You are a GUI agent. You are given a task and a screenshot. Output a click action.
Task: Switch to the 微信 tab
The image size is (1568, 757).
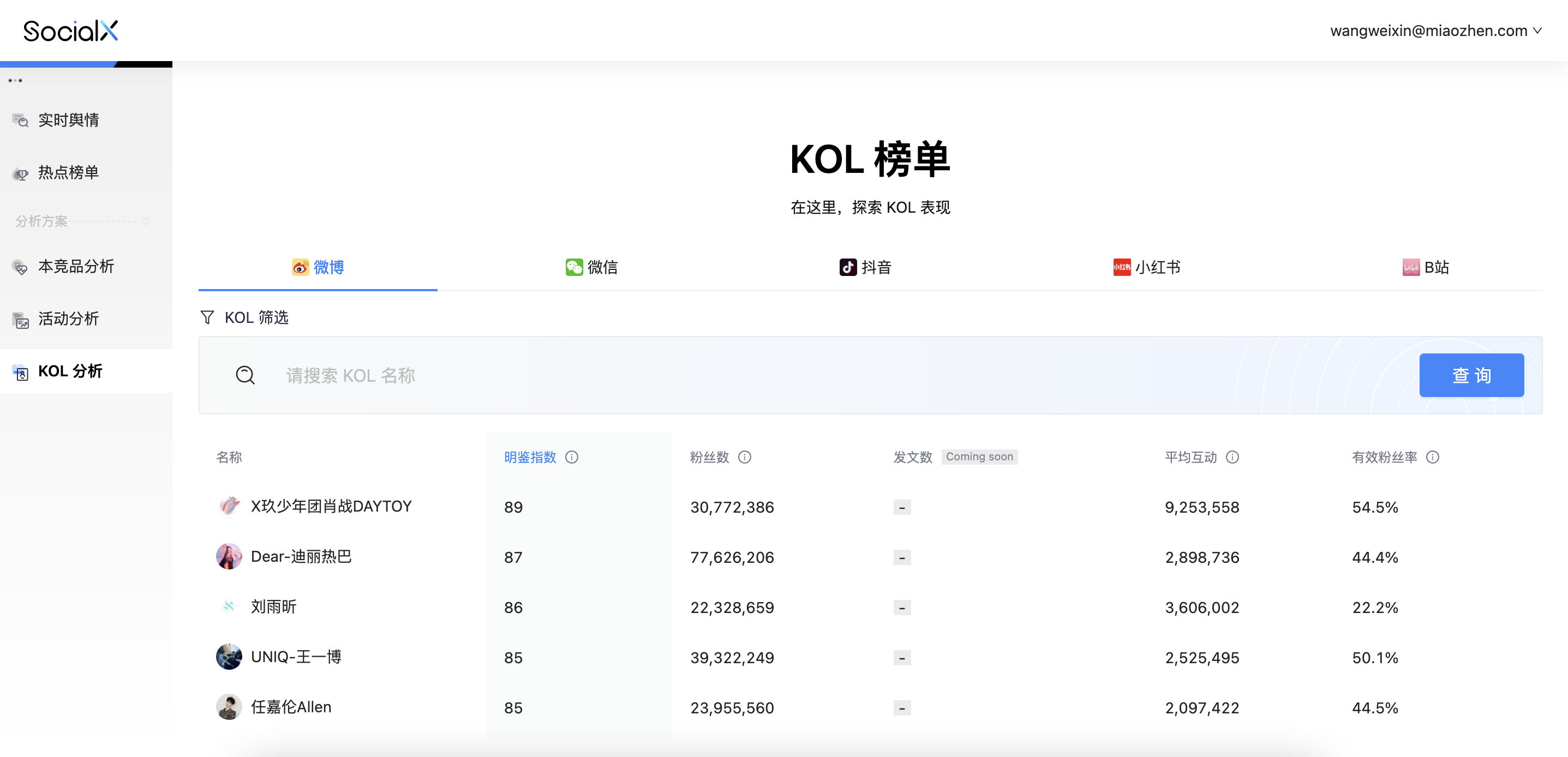(591, 267)
